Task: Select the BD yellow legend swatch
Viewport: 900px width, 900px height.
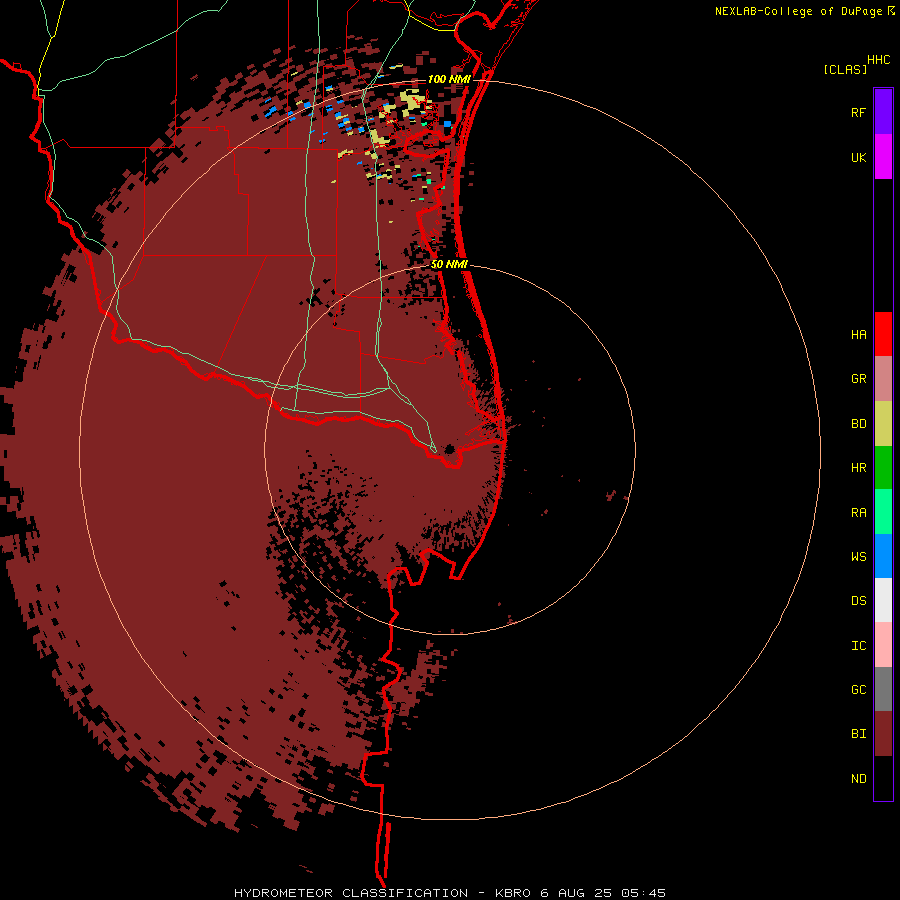Action: pos(883,424)
